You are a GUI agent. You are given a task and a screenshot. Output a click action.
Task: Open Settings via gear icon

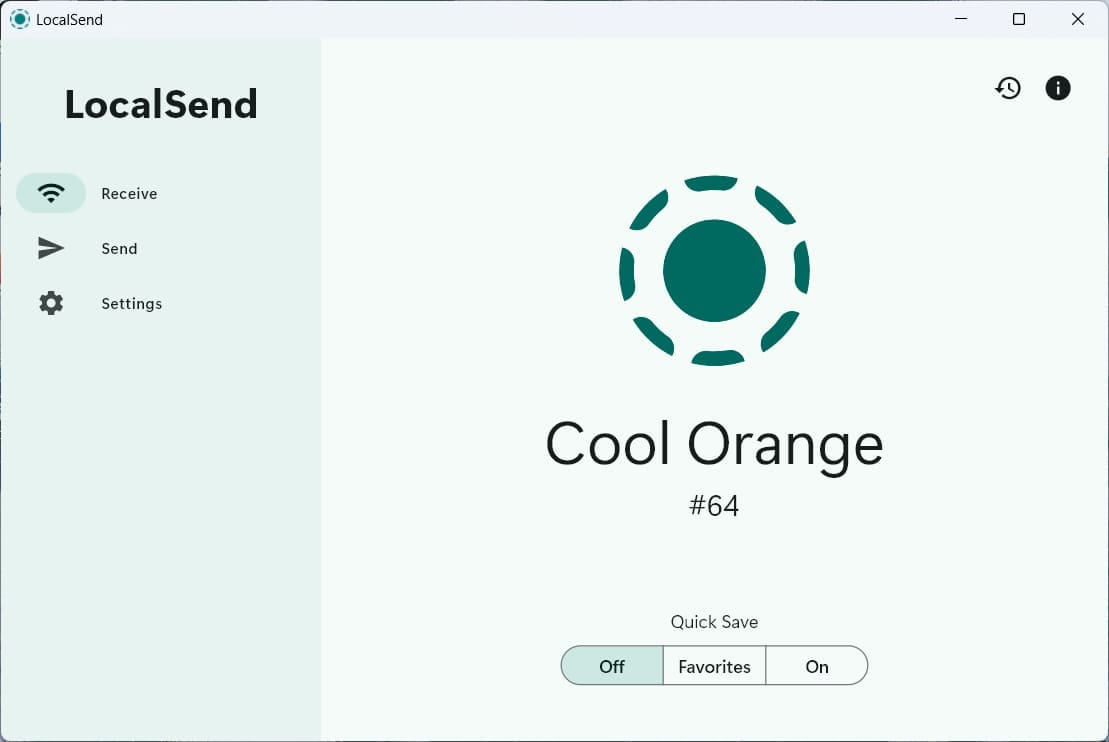tap(51, 303)
